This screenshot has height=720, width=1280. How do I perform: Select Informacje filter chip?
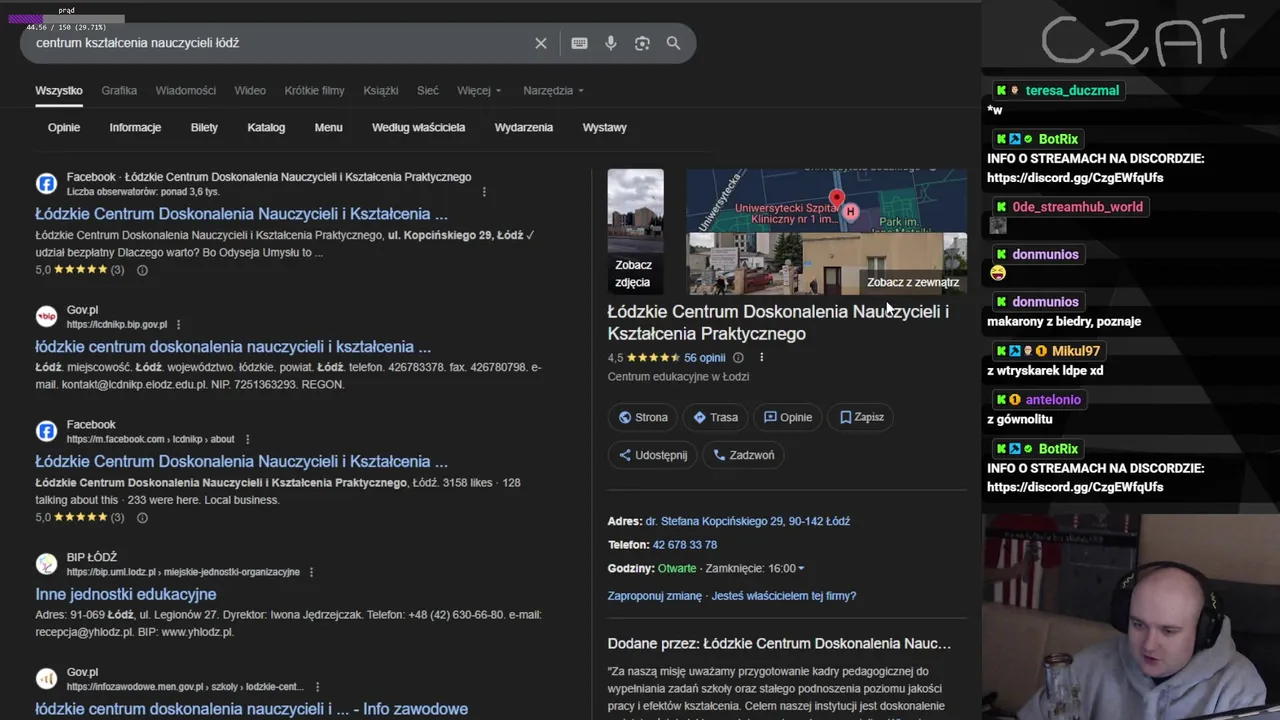point(135,127)
